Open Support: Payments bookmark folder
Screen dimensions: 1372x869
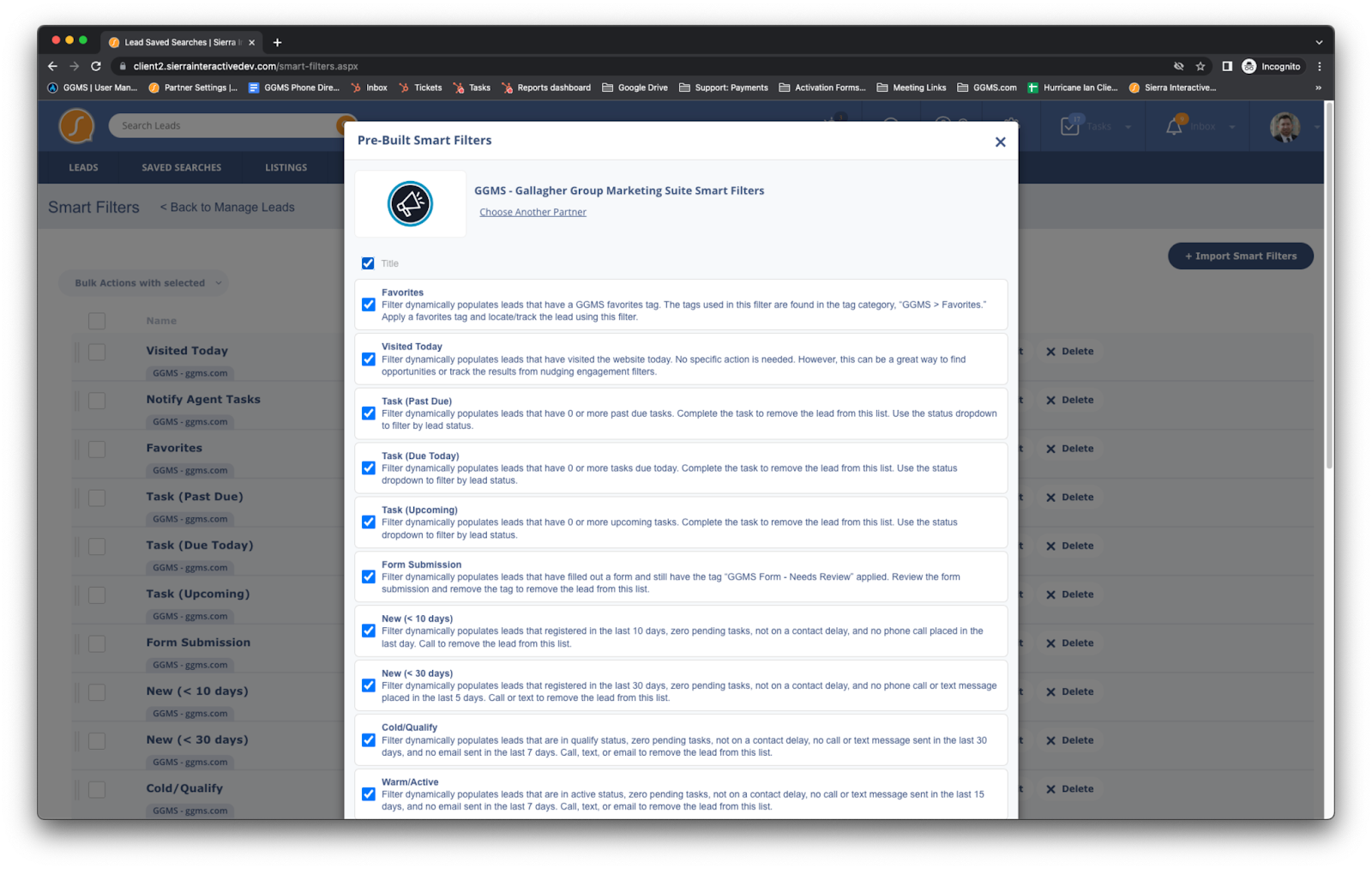pyautogui.click(x=724, y=88)
